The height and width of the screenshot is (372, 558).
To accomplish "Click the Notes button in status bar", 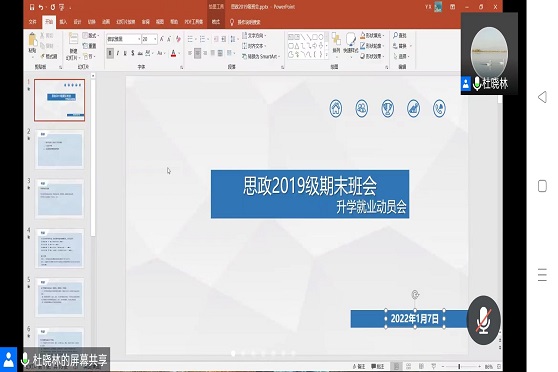I will click(x=359, y=366).
